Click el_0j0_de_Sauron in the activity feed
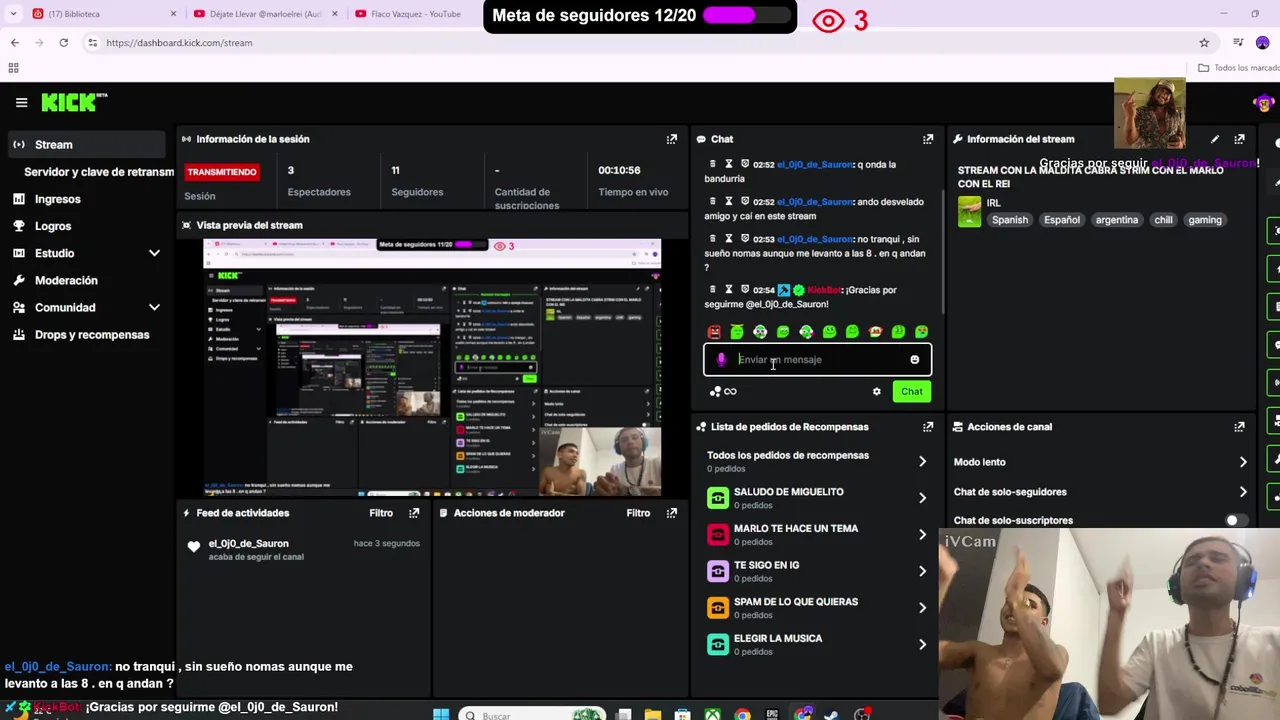The height and width of the screenshot is (720, 1280). click(x=248, y=543)
